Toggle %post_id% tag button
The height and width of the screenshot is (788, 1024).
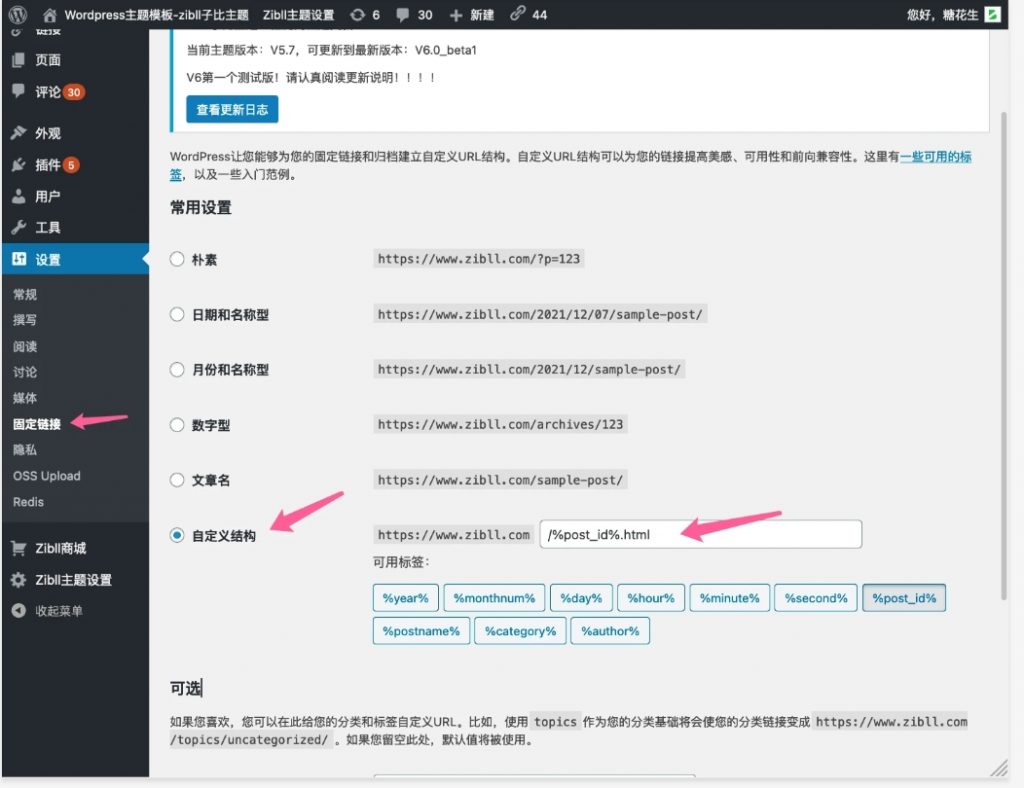(x=904, y=598)
